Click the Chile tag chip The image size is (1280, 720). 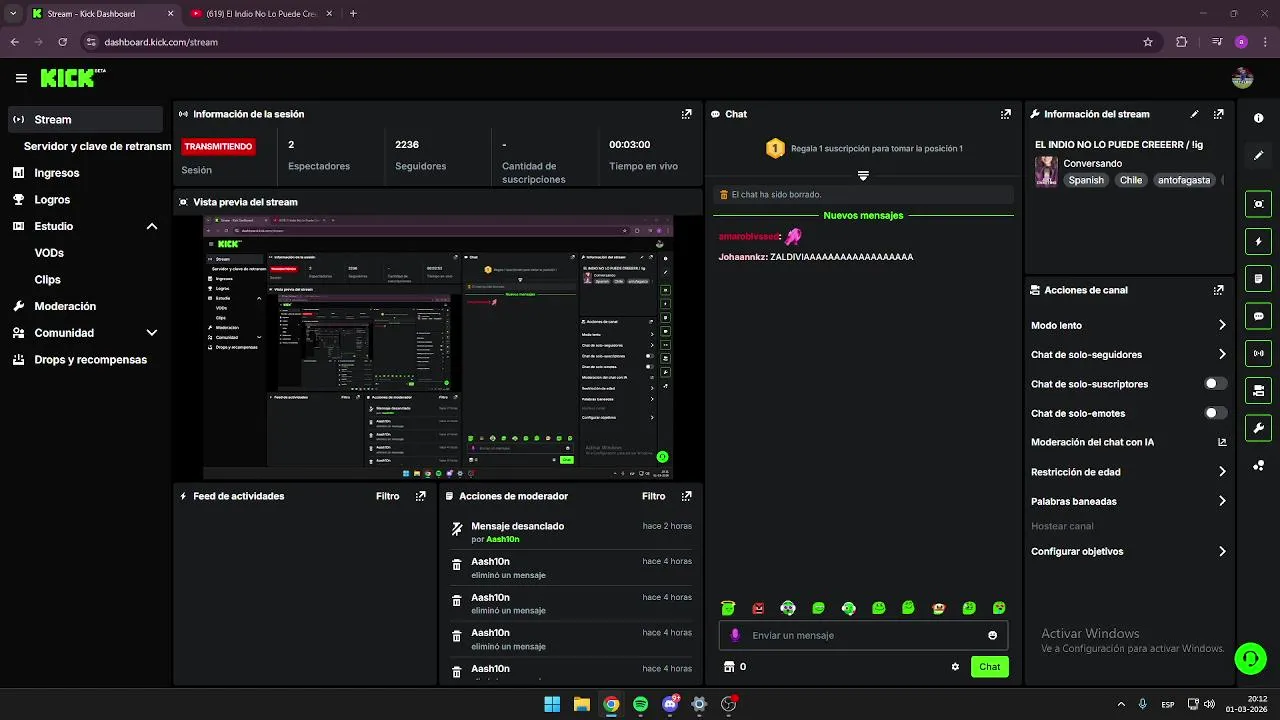point(1131,180)
